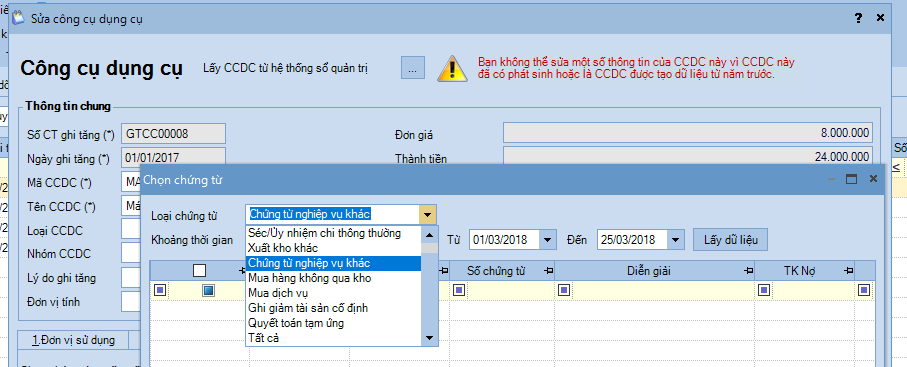Screen dimensions: 907x367
Task: Open filter operator icon at filter row start
Action: pos(159,290)
